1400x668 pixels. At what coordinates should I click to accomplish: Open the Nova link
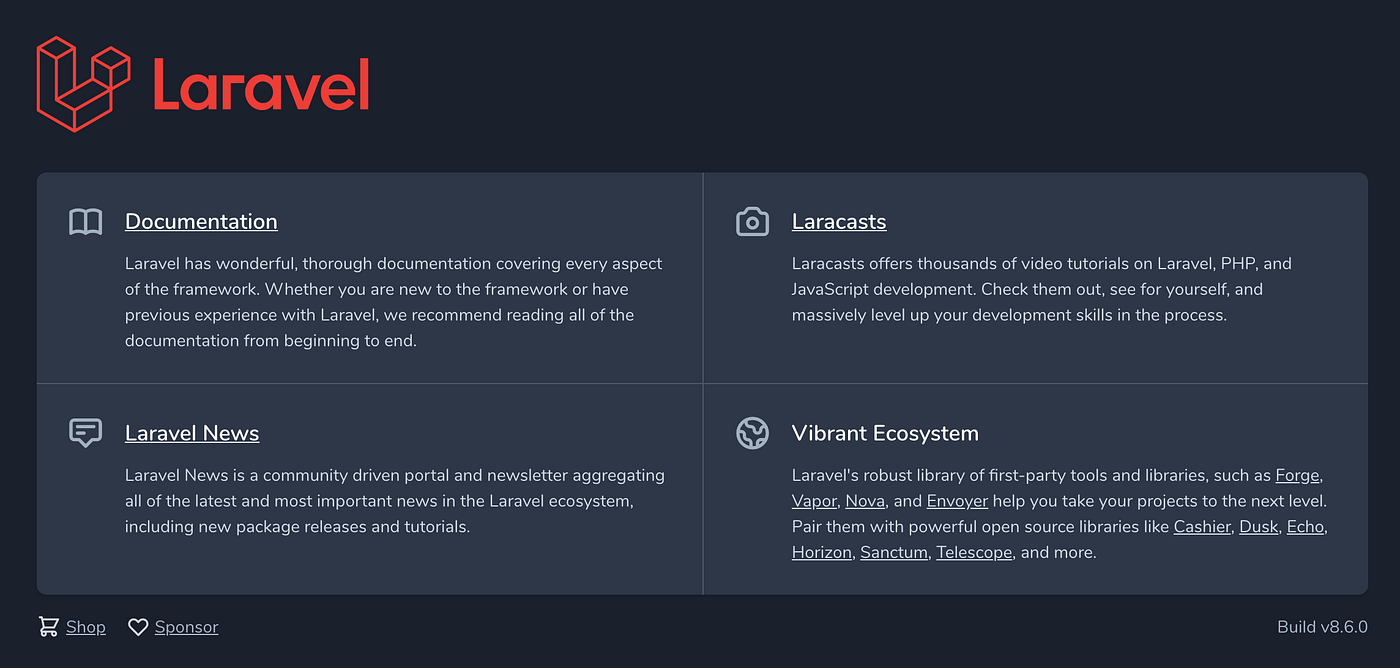pos(864,500)
